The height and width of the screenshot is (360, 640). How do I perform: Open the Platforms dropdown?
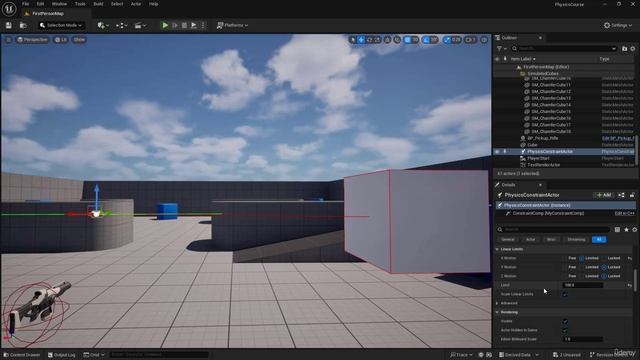232,25
